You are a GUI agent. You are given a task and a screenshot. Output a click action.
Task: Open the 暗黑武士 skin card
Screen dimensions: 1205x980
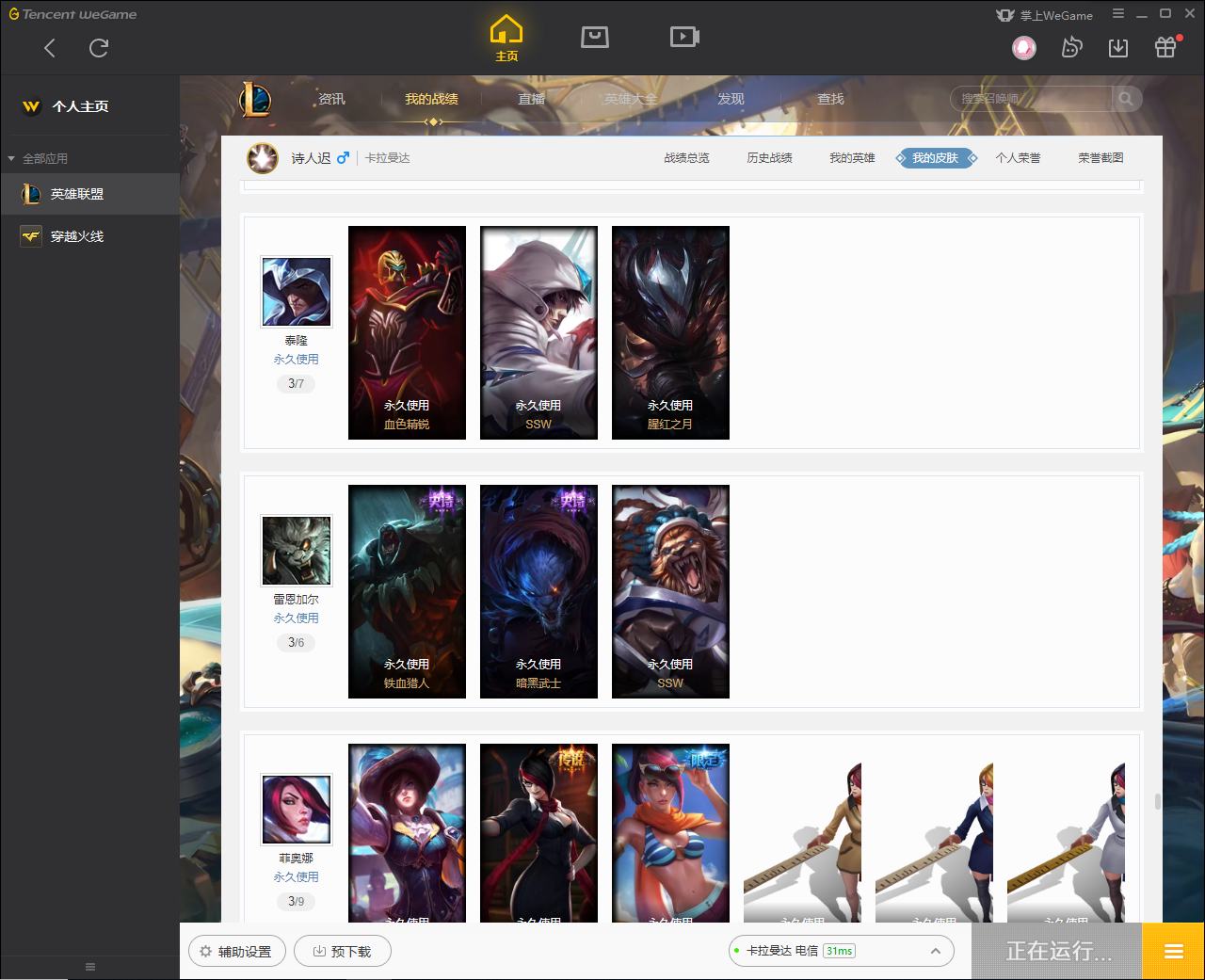coord(538,591)
